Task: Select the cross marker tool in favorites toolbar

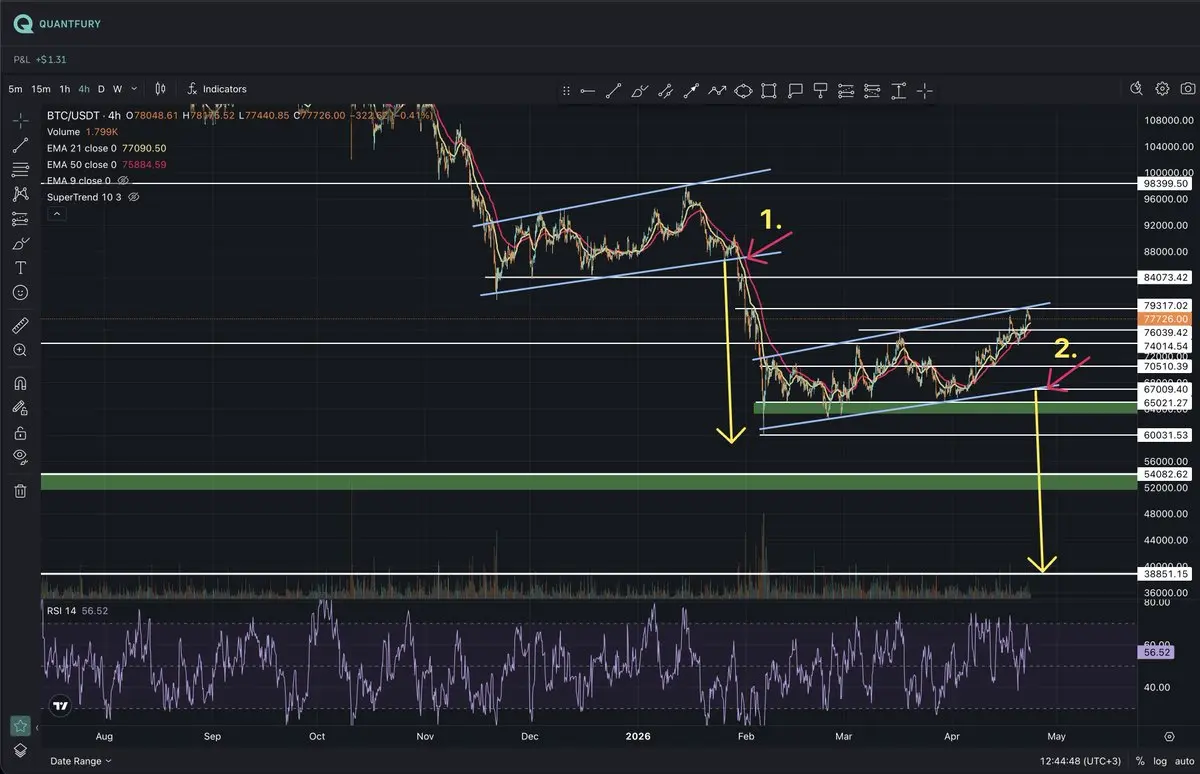Action: point(925,91)
